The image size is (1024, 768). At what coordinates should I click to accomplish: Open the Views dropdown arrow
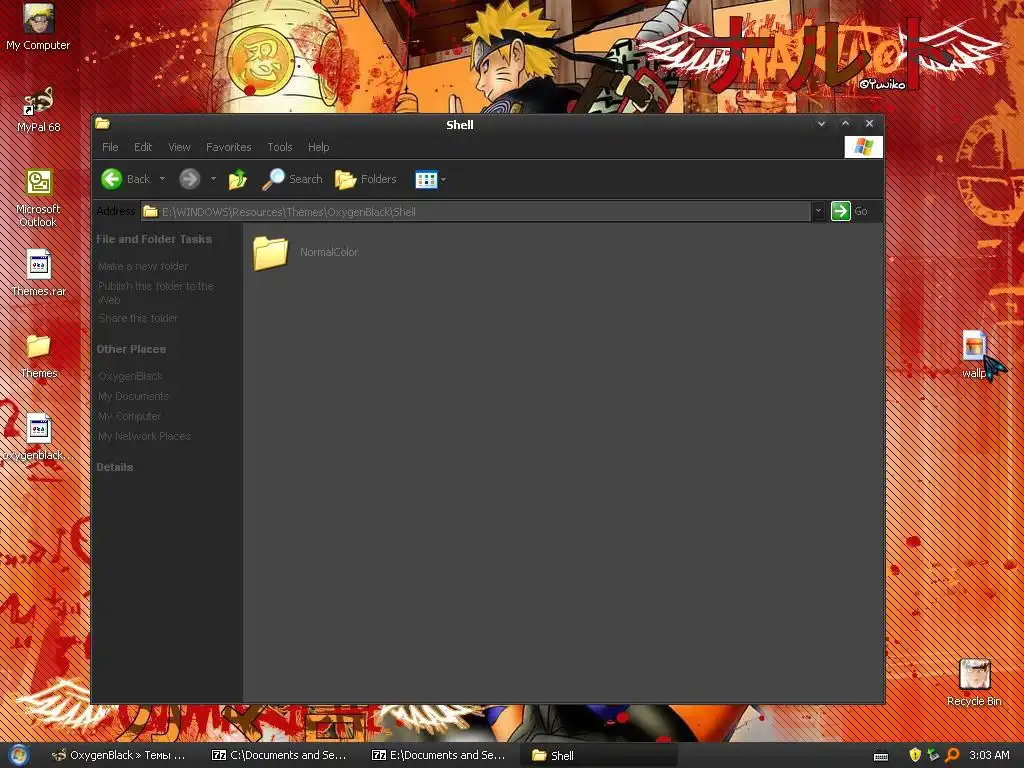pyautogui.click(x=443, y=180)
